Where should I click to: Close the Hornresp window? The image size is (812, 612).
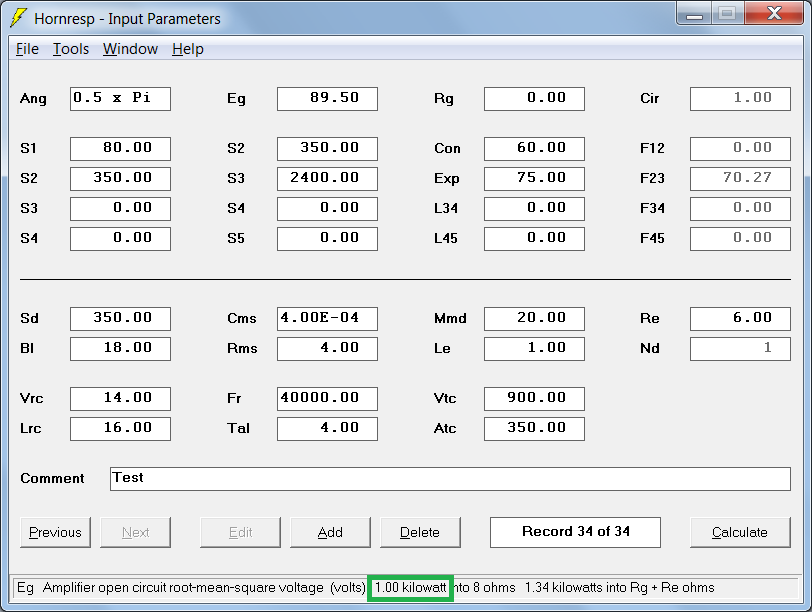point(774,14)
